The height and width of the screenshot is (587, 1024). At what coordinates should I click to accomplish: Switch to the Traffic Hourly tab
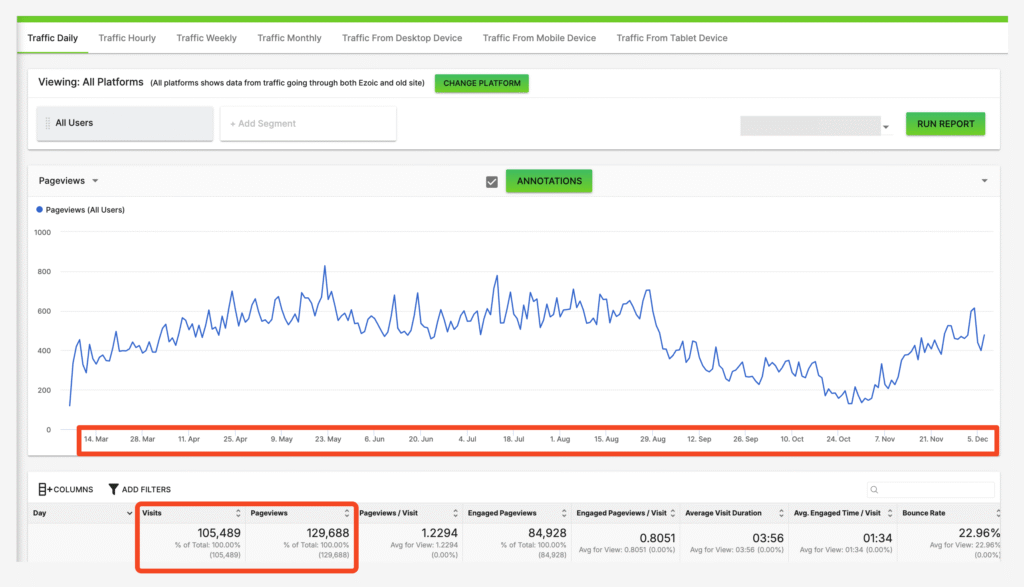[126, 37]
